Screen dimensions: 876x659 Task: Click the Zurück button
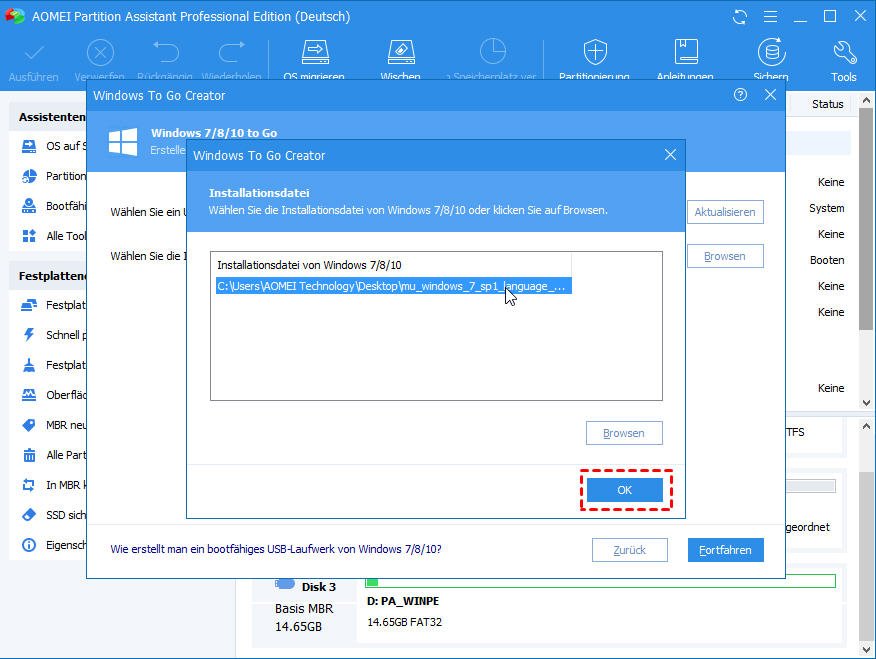[x=630, y=550]
